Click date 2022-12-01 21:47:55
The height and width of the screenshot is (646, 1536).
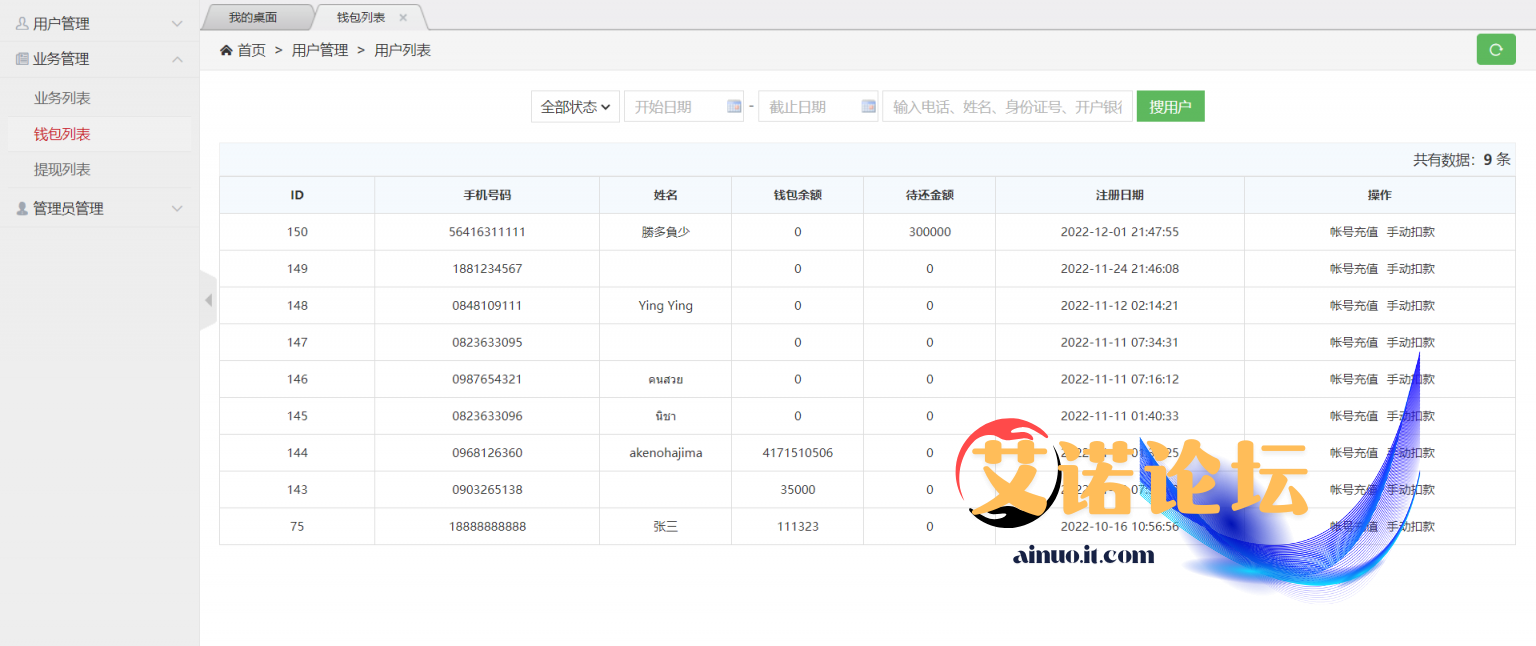coord(1120,232)
